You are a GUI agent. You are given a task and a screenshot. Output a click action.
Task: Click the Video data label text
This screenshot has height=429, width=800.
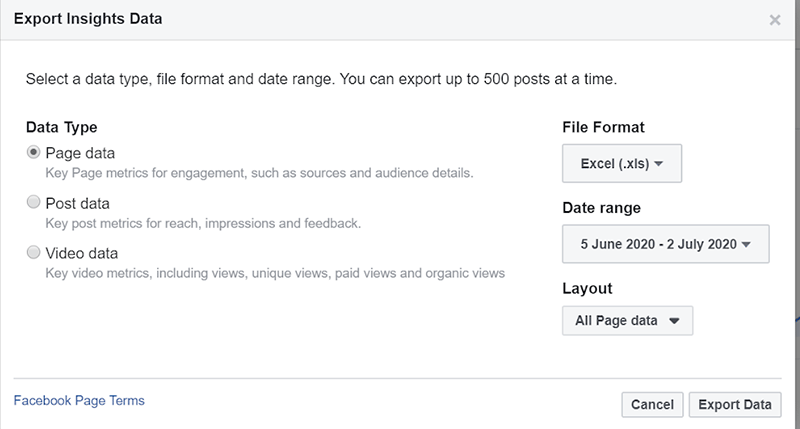[x=82, y=253]
